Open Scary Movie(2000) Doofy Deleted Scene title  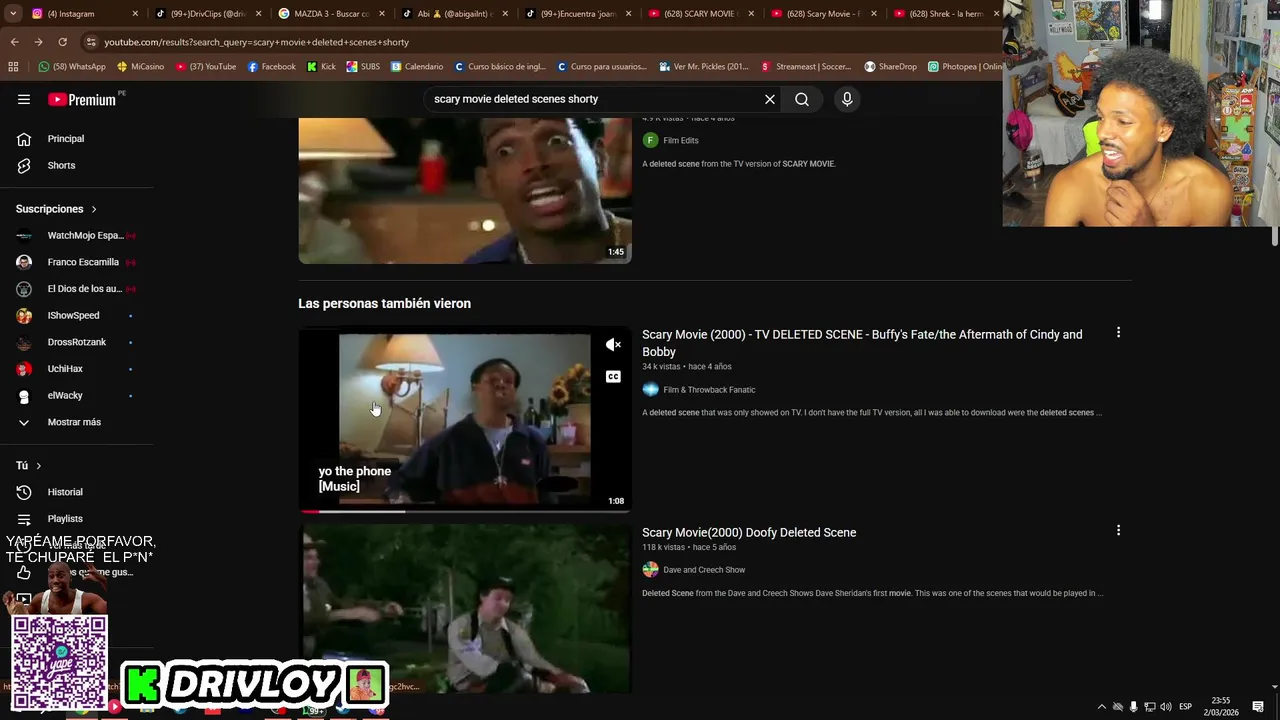[749, 533]
